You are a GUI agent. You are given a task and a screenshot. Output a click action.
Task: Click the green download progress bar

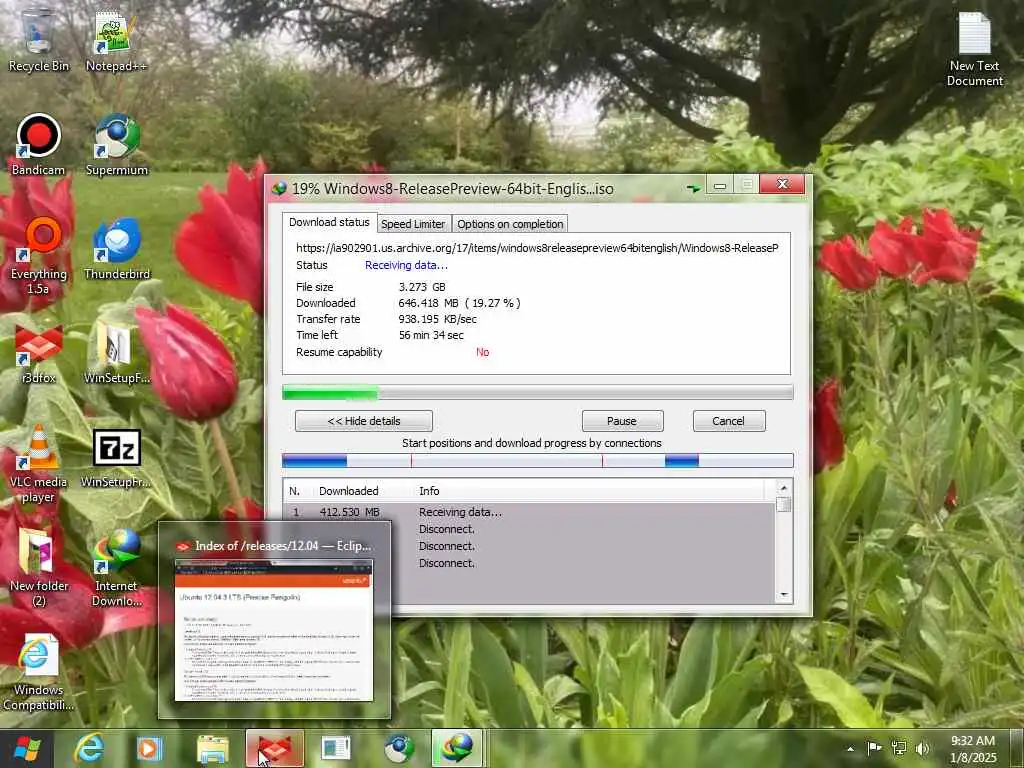[537, 392]
